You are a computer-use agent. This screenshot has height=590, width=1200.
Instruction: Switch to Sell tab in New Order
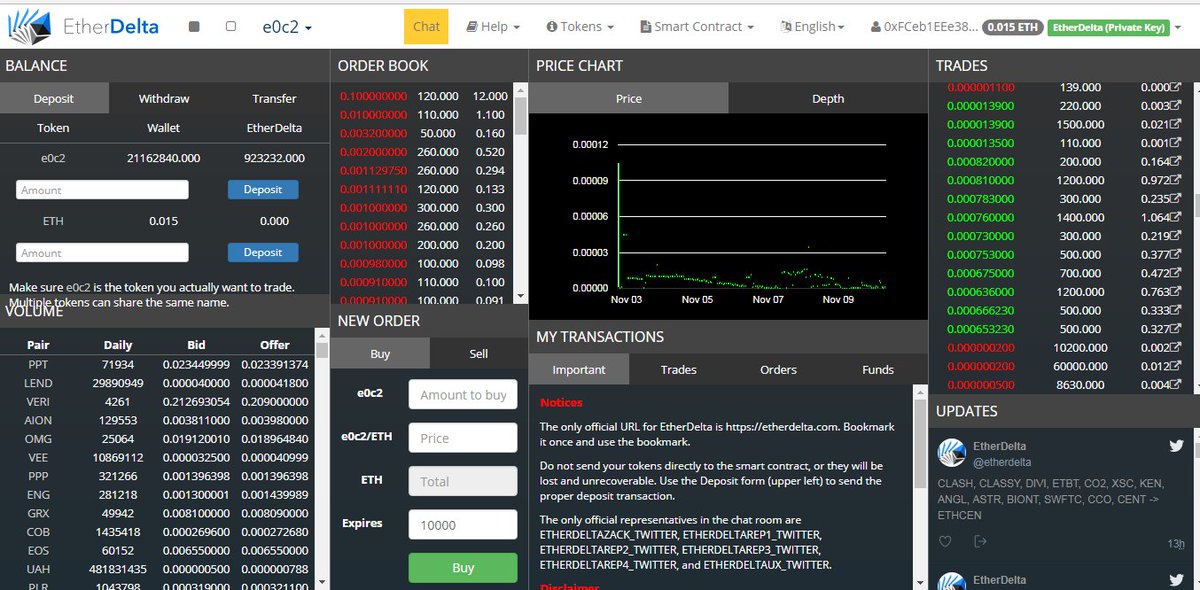479,354
